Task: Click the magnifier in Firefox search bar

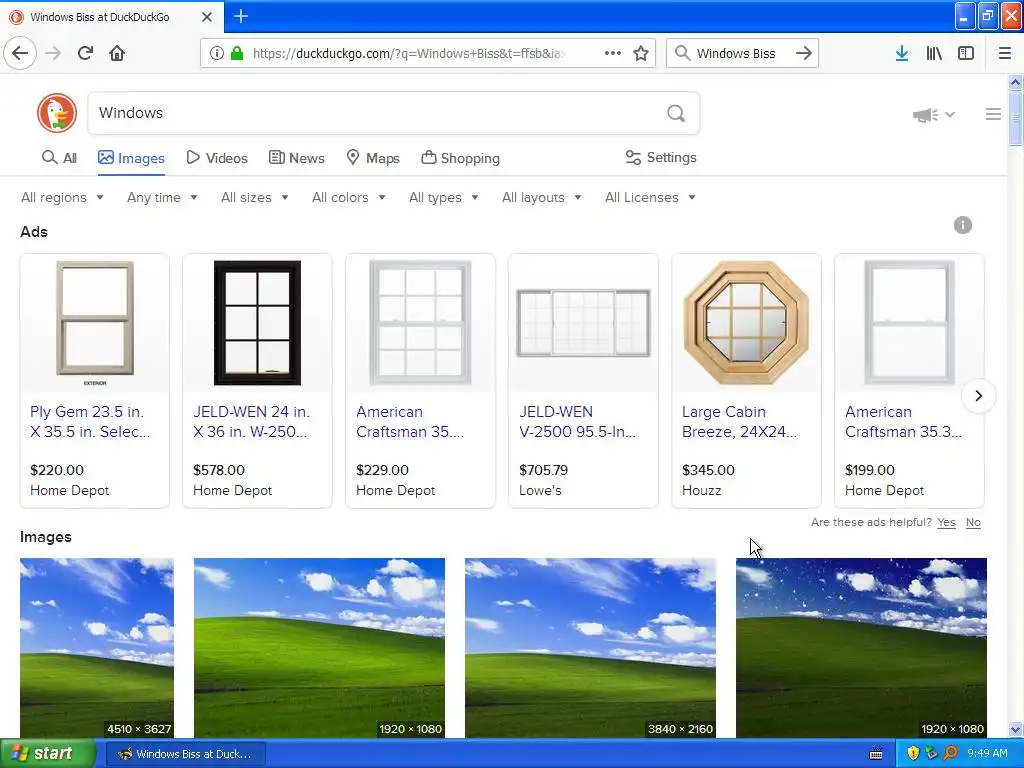Action: click(682, 53)
